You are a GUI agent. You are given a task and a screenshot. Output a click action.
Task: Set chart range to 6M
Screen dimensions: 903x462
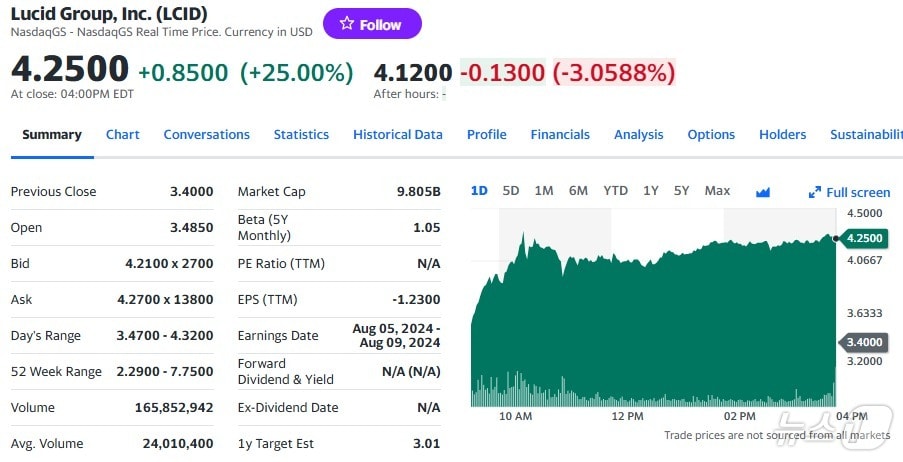[578, 191]
